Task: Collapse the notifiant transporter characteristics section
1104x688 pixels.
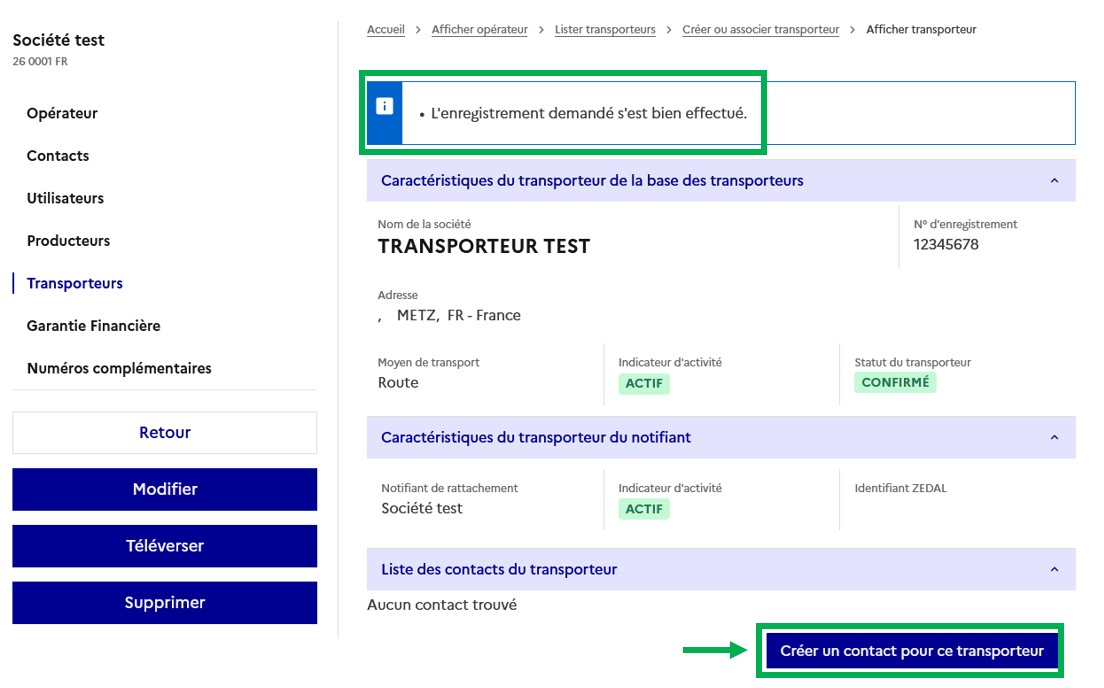Action: (1053, 437)
